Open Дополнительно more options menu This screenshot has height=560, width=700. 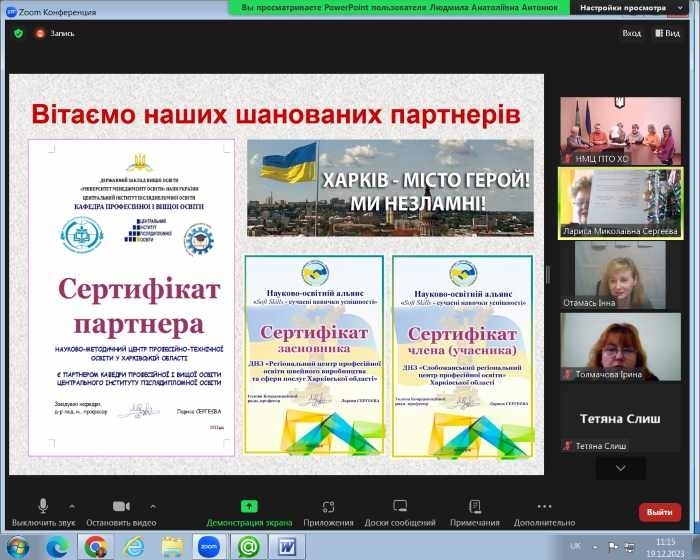point(544,507)
